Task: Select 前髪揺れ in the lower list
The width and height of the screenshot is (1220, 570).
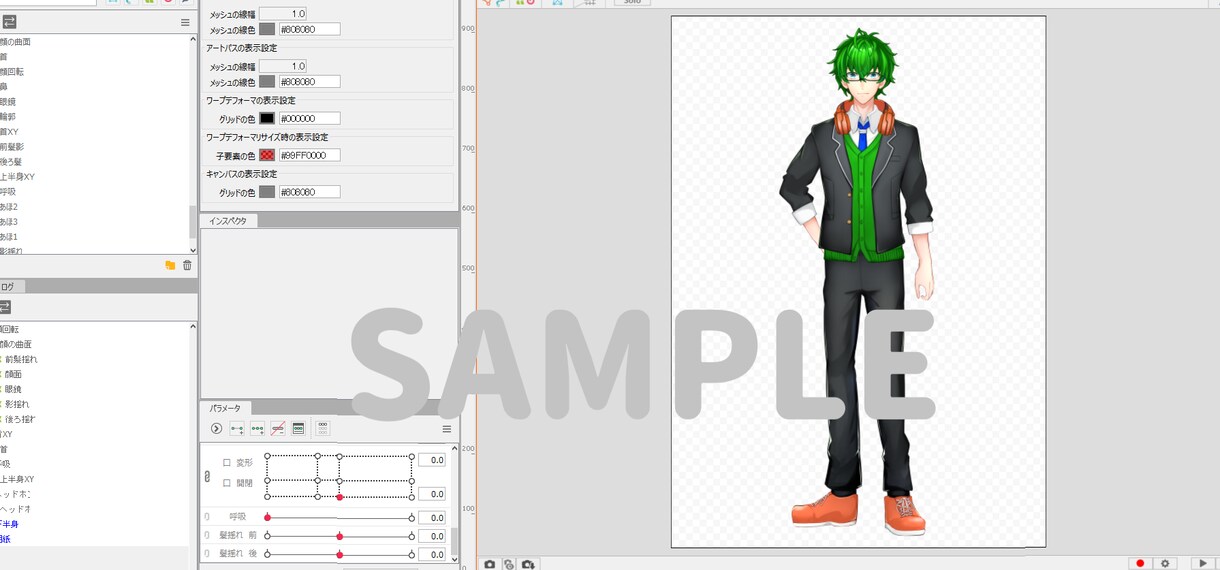Action: (x=22, y=359)
